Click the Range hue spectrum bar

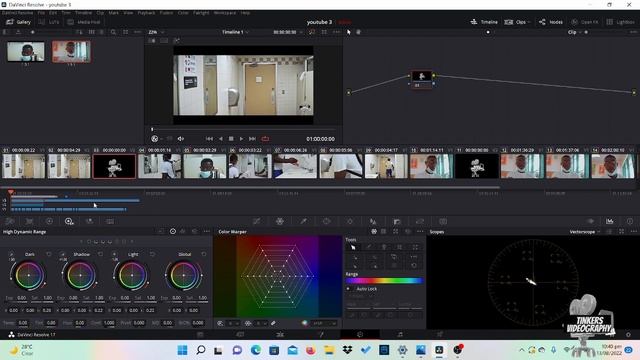click(x=384, y=281)
